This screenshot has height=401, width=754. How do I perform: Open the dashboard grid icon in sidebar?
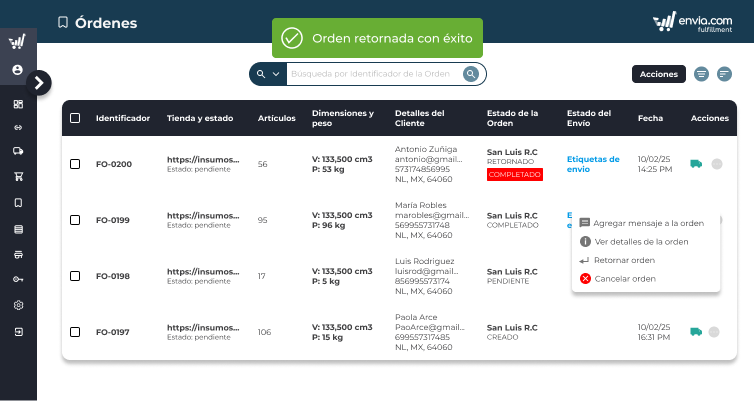(x=18, y=104)
